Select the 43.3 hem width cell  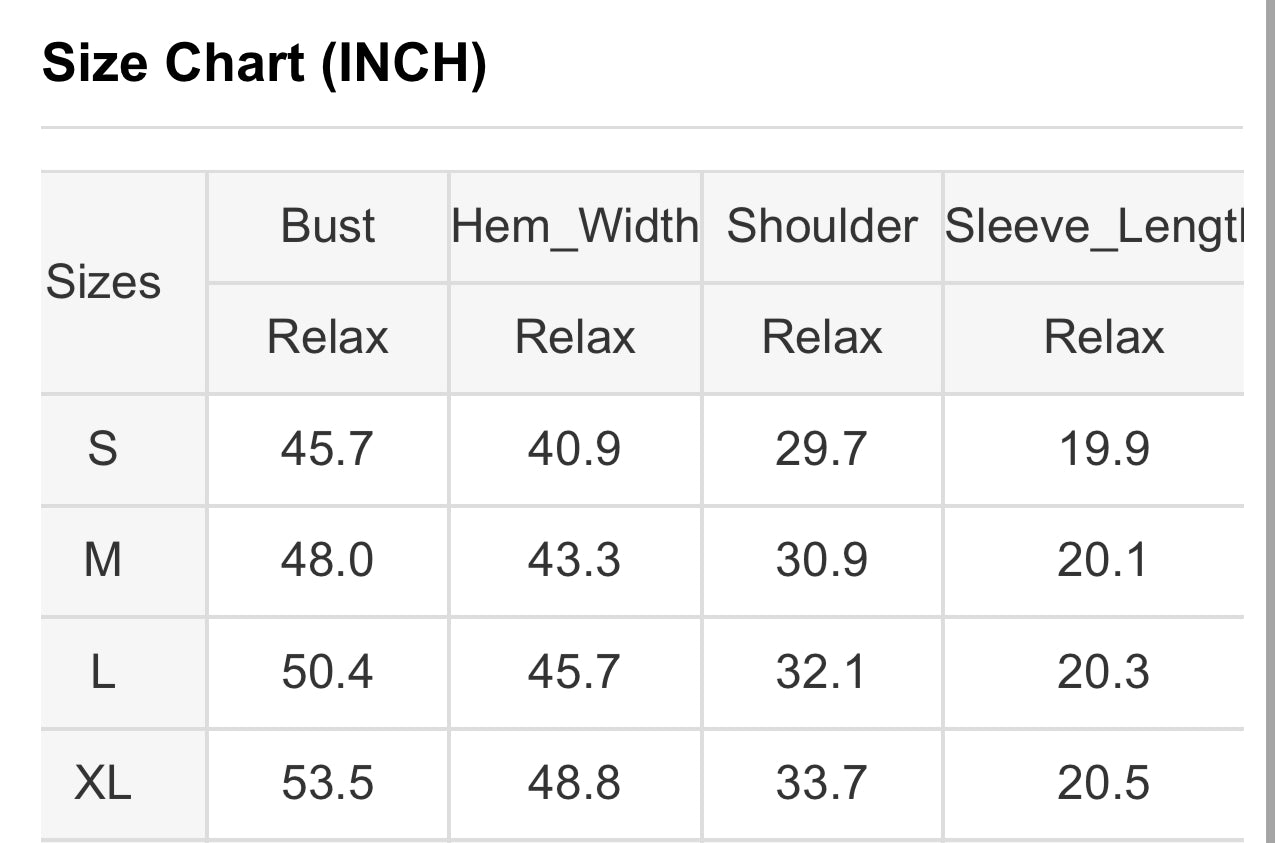click(574, 560)
